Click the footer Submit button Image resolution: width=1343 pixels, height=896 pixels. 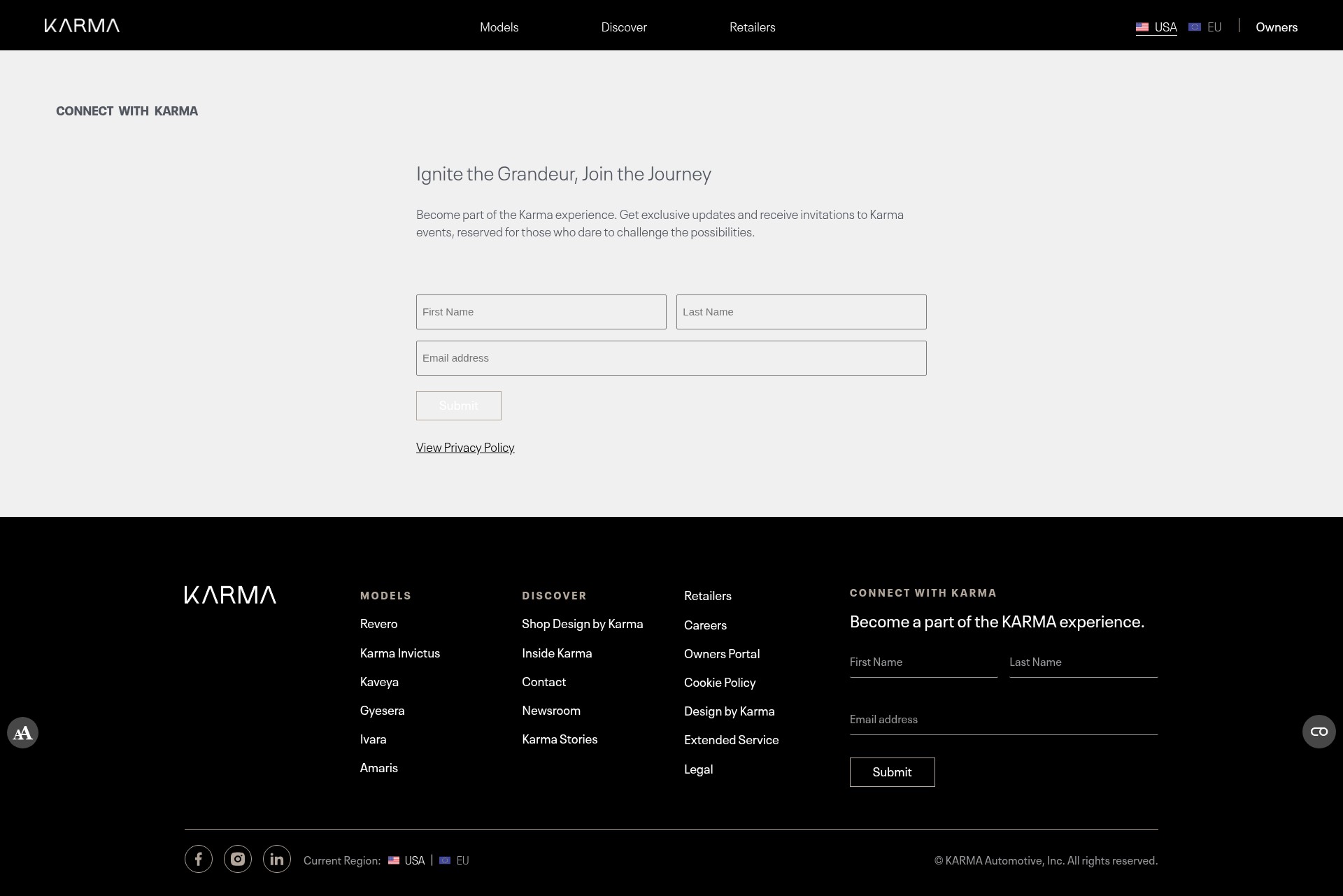pos(892,772)
